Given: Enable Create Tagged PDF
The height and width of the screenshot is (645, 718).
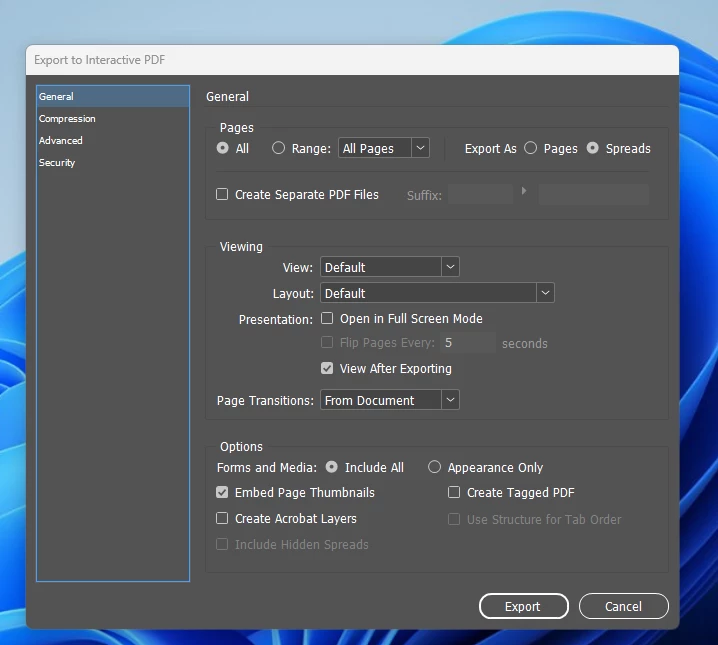Looking at the screenshot, I should [x=454, y=492].
